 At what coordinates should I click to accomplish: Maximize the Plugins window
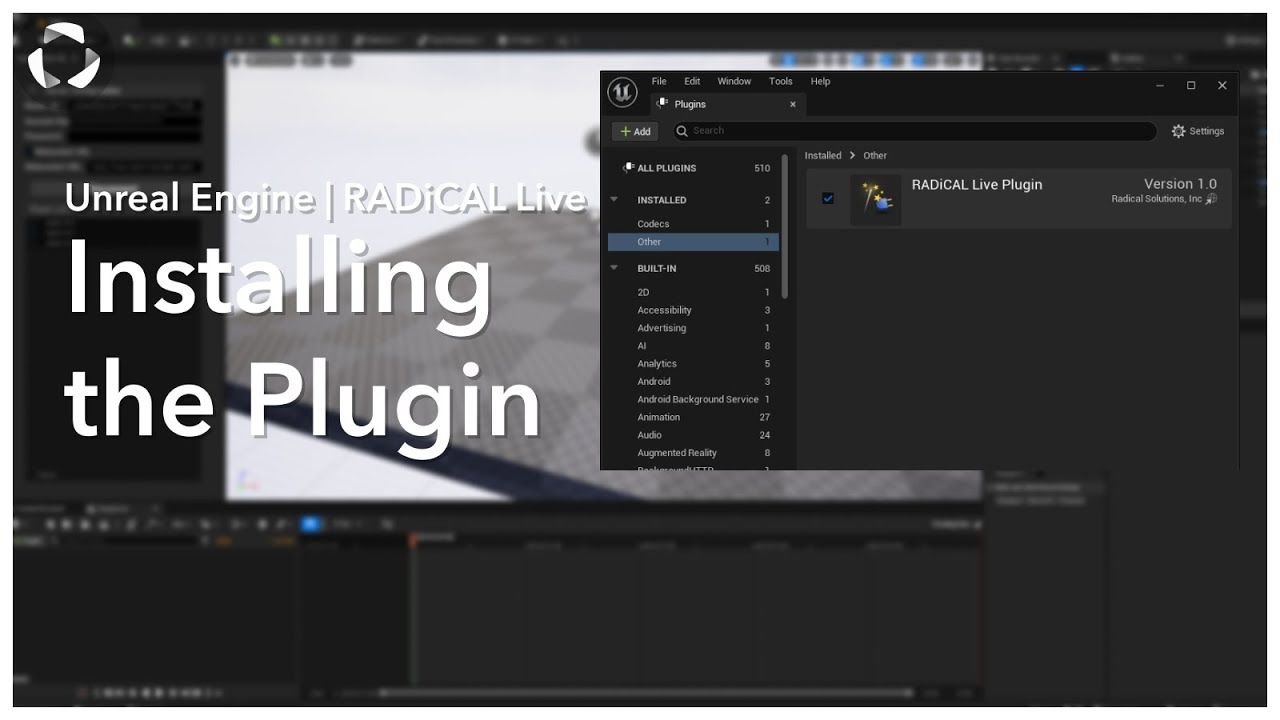click(1191, 86)
